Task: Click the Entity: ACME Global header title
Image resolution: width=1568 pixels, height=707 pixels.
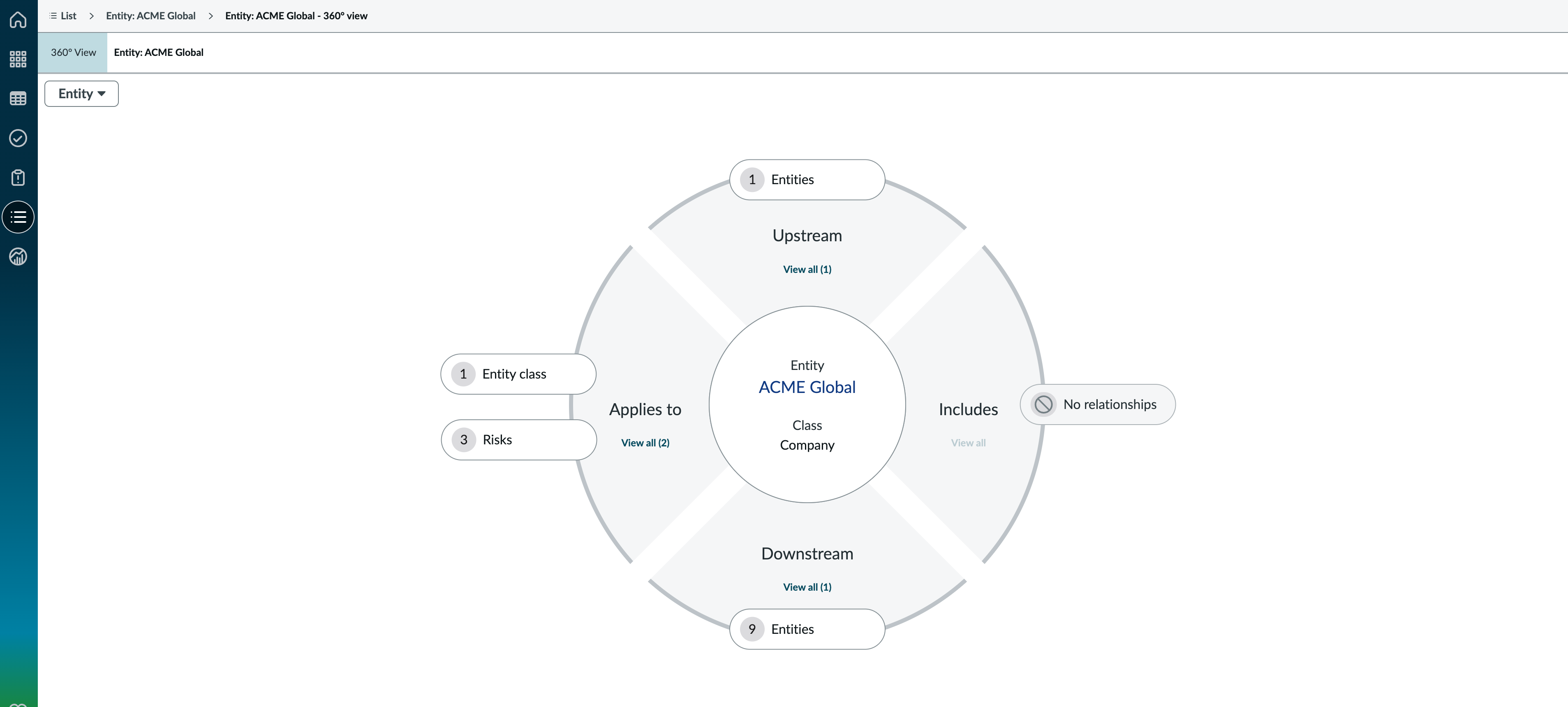Action: 159,52
